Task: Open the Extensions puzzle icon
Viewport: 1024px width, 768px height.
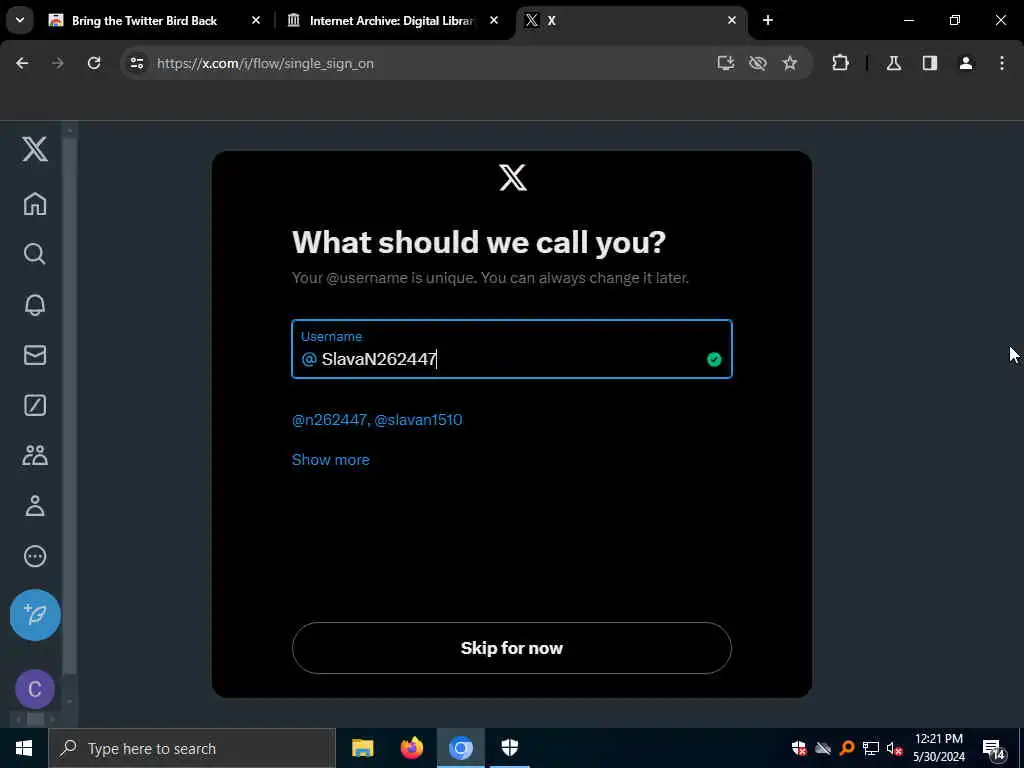Action: (840, 63)
